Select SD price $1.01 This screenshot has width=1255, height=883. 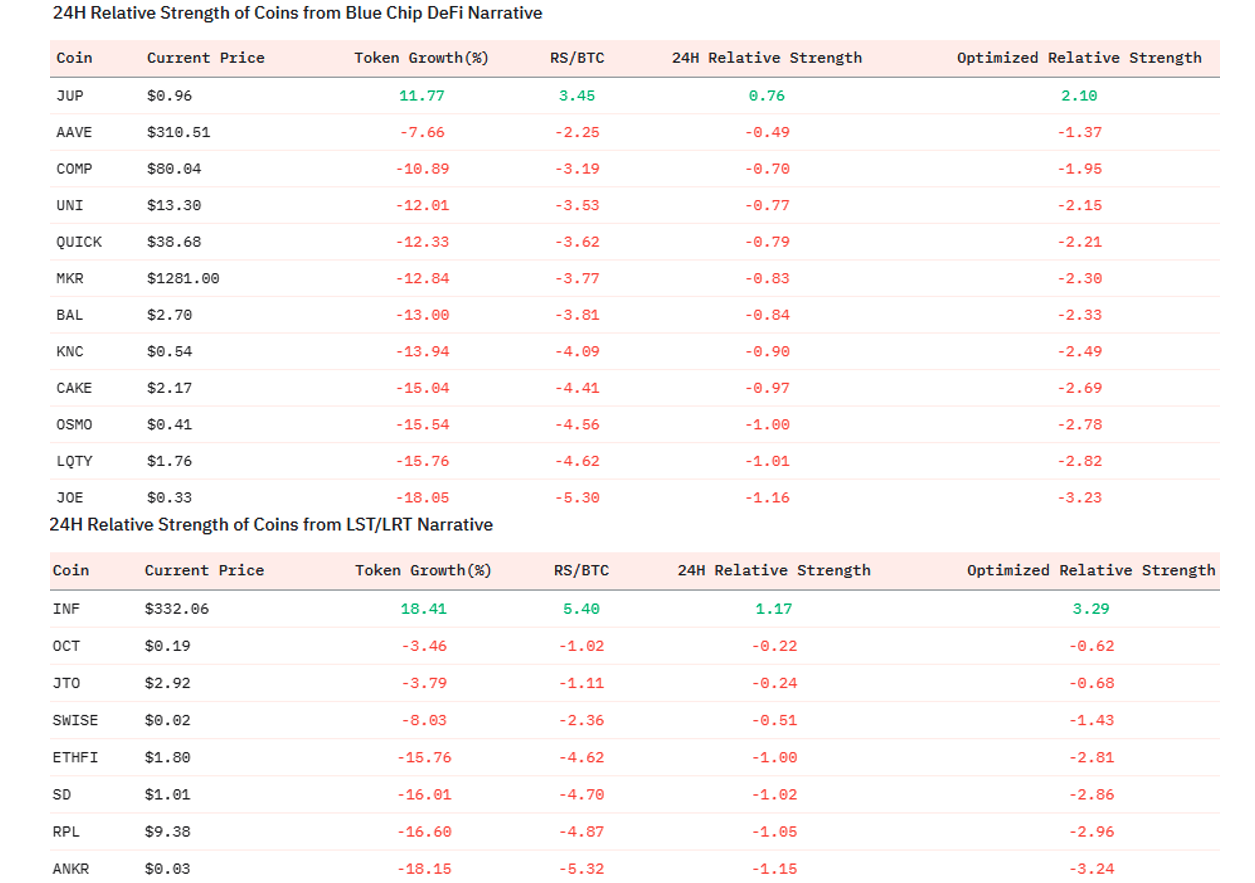pos(167,794)
